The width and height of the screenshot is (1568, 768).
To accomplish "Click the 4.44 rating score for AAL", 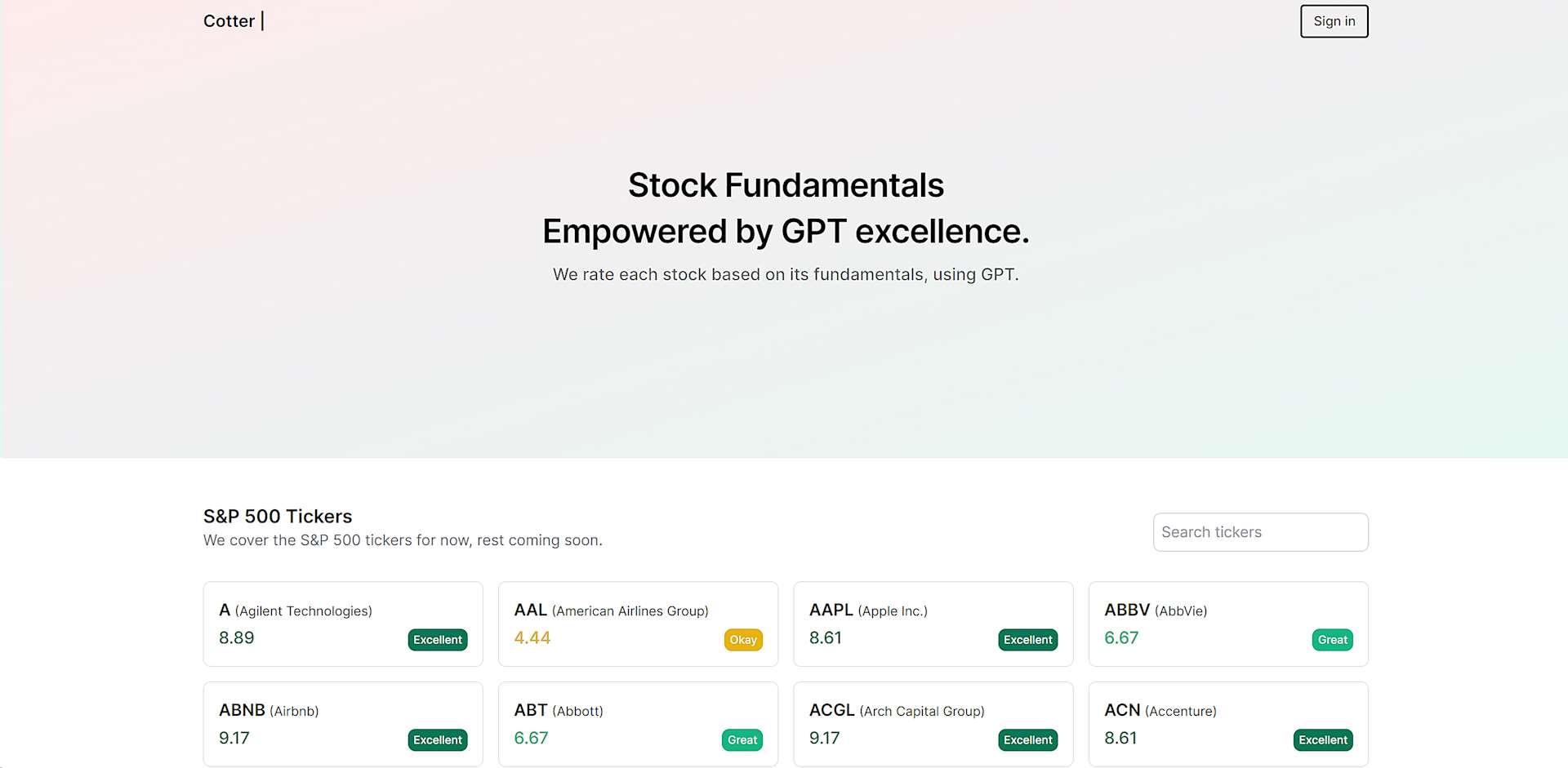I will pos(532,638).
